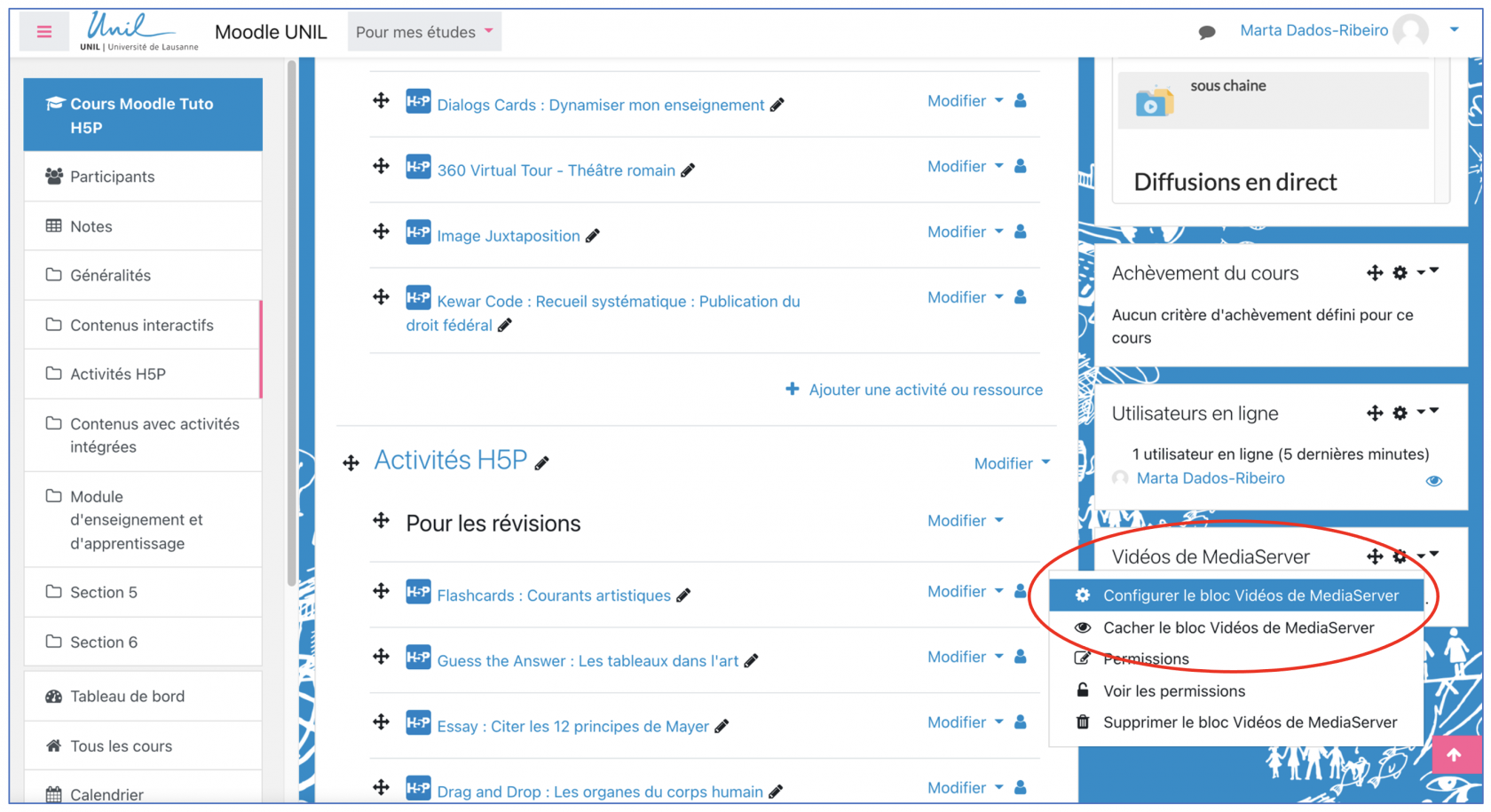Open Participants in the sidebar
The height and width of the screenshot is (812, 1491).
[x=112, y=177]
